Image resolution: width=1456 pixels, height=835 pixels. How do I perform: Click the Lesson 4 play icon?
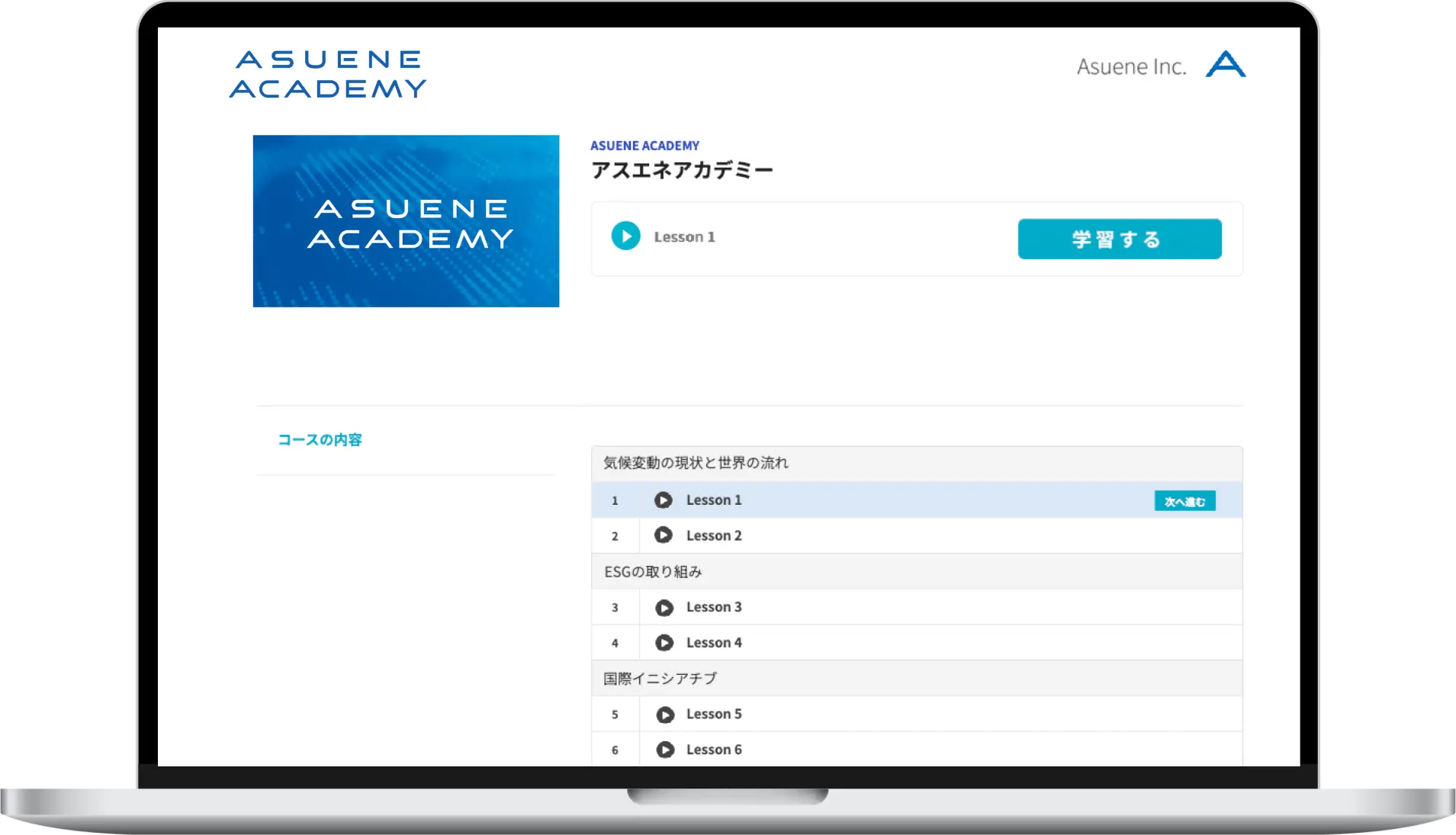664,643
